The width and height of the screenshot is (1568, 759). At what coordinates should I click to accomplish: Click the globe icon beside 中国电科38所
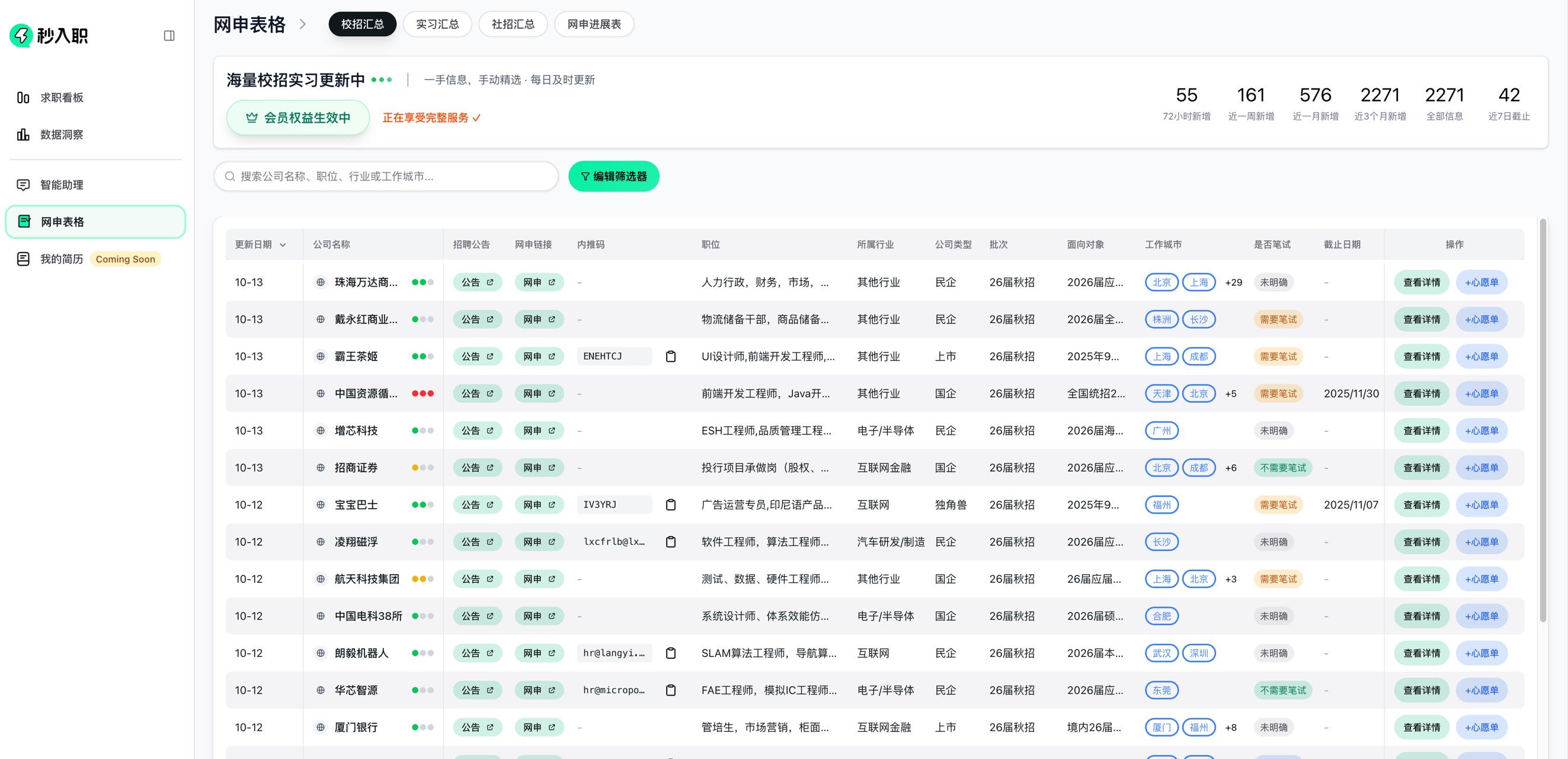tap(320, 616)
